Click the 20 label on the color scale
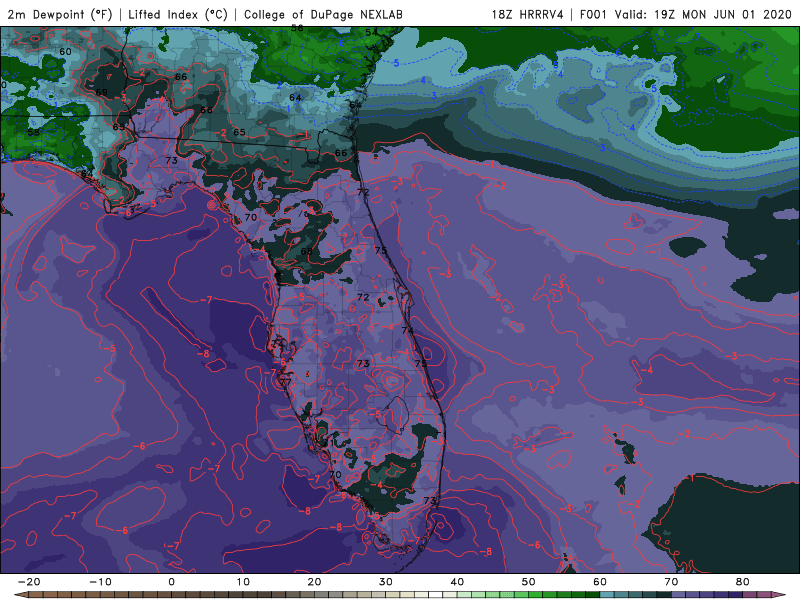The width and height of the screenshot is (800, 600). click(314, 582)
